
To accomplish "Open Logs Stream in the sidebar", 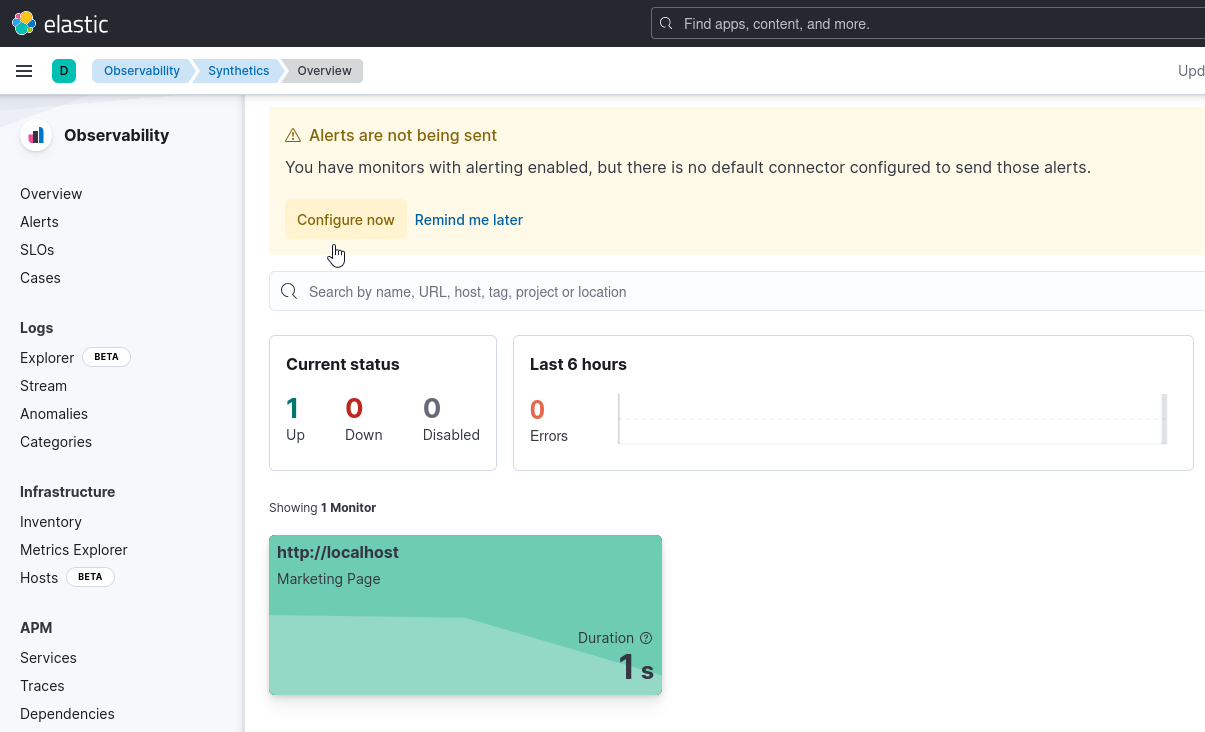I will pos(43,386).
